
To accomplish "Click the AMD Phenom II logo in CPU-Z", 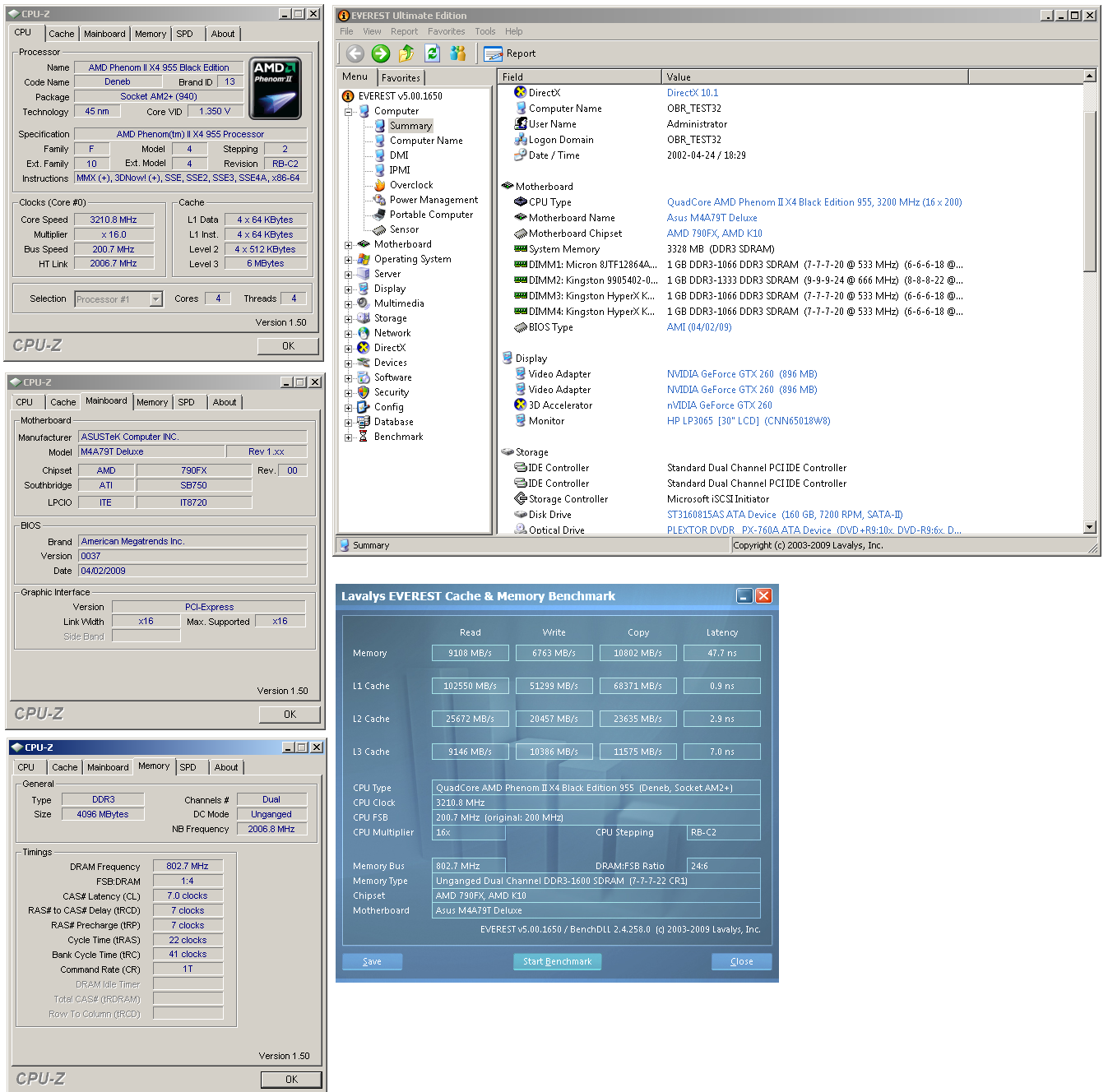I will point(275,89).
